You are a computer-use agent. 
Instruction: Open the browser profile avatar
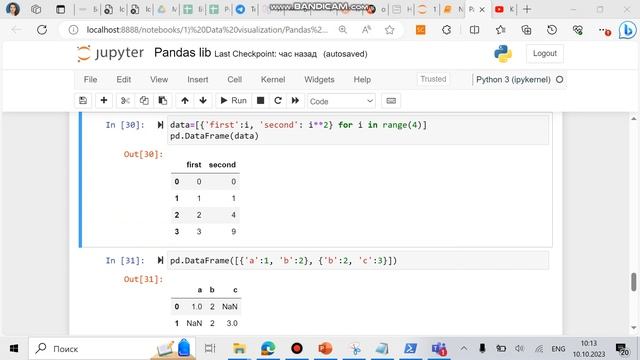[x=13, y=9]
